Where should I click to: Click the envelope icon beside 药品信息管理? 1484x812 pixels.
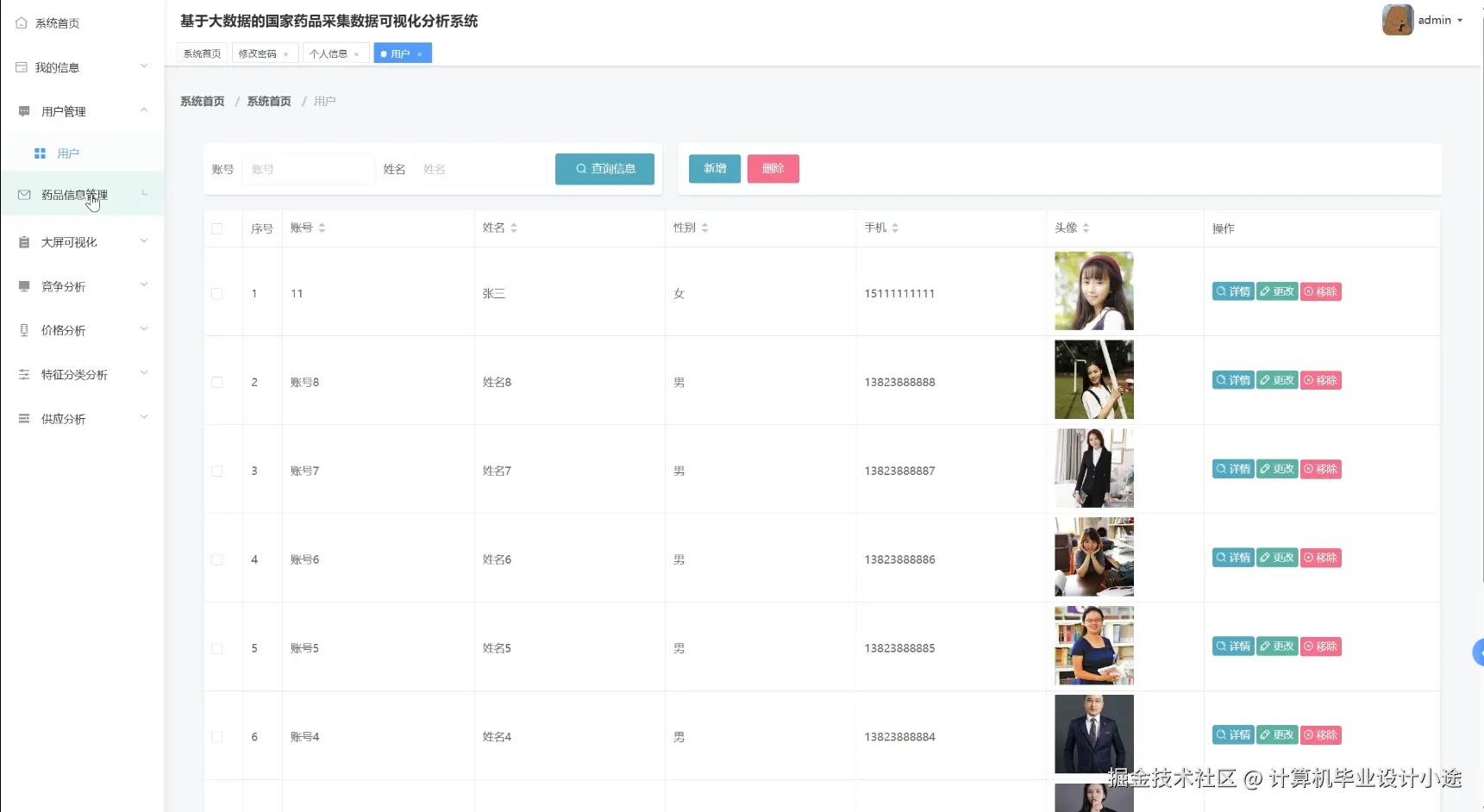pos(24,195)
